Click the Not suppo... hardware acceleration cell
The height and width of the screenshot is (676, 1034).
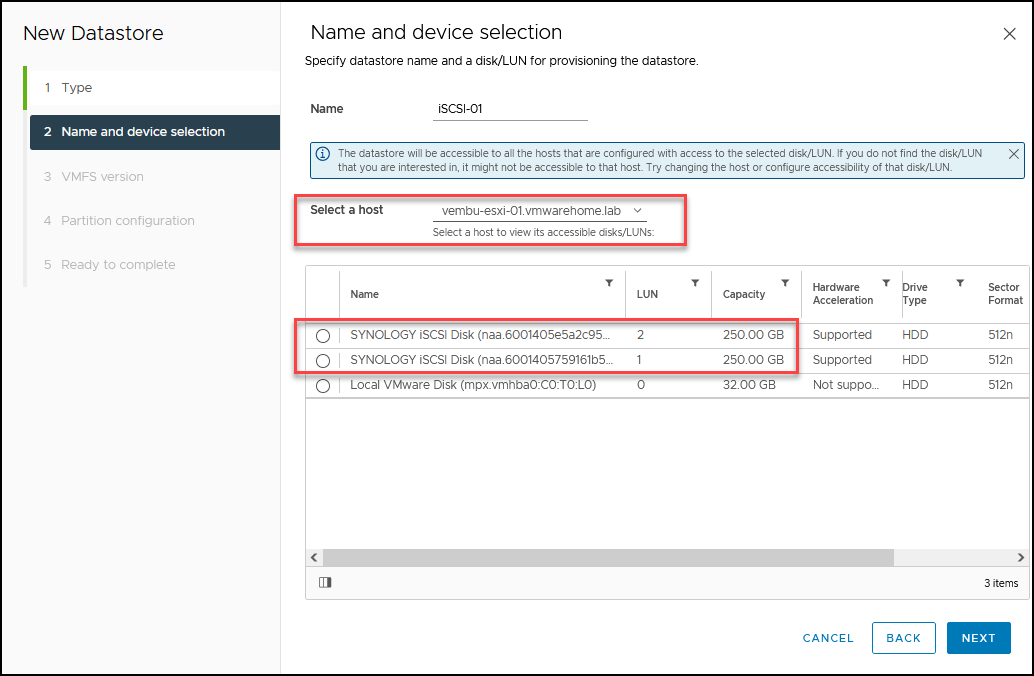point(845,385)
